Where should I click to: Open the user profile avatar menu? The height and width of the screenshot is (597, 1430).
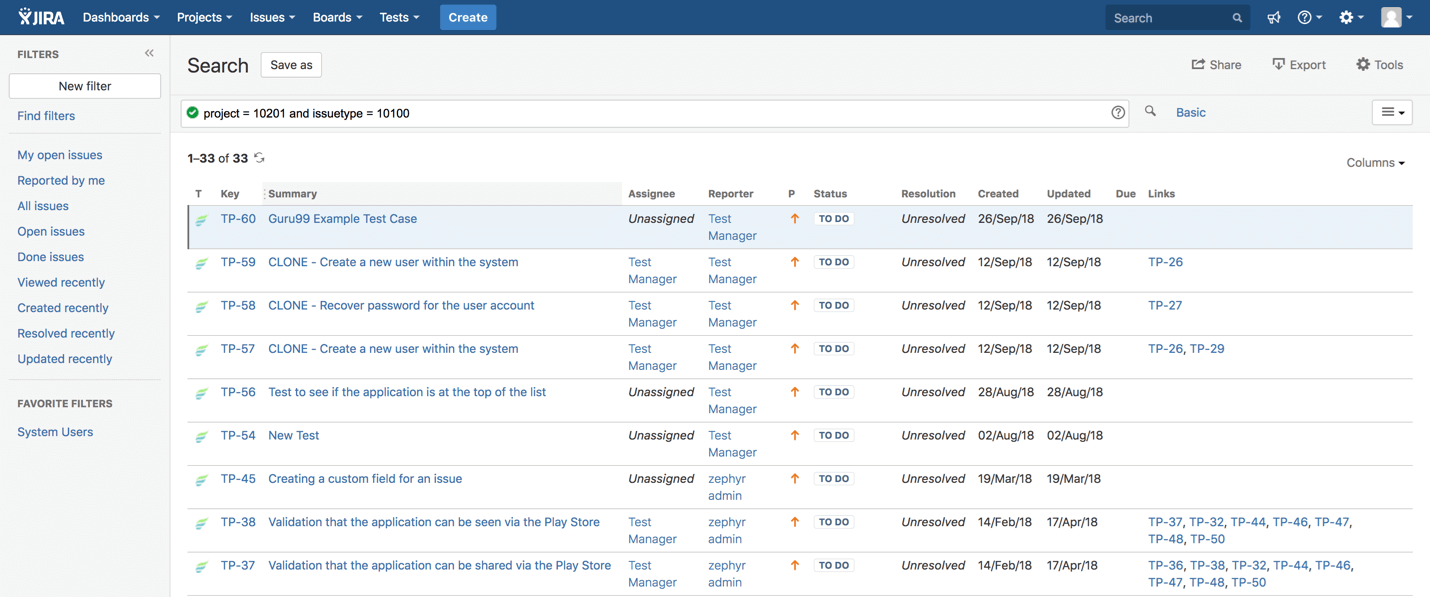(x=1395, y=18)
